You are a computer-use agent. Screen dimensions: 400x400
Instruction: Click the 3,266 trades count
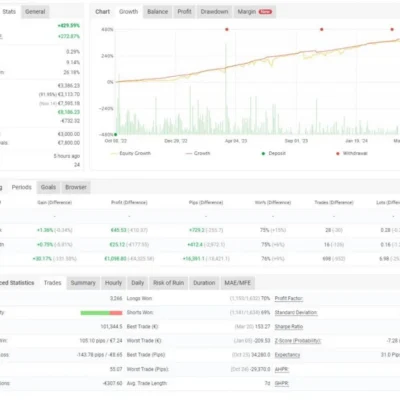116,298
